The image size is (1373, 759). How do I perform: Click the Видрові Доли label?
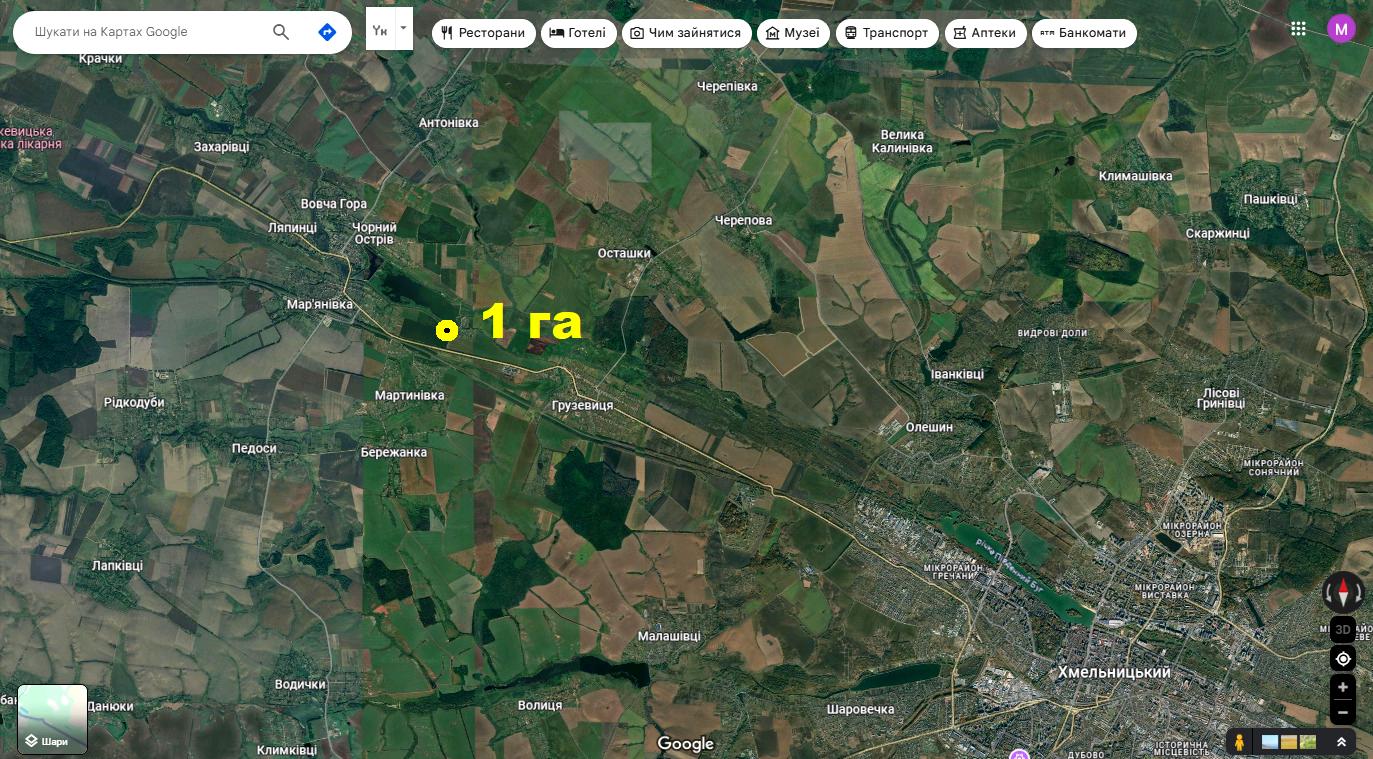click(x=1052, y=333)
